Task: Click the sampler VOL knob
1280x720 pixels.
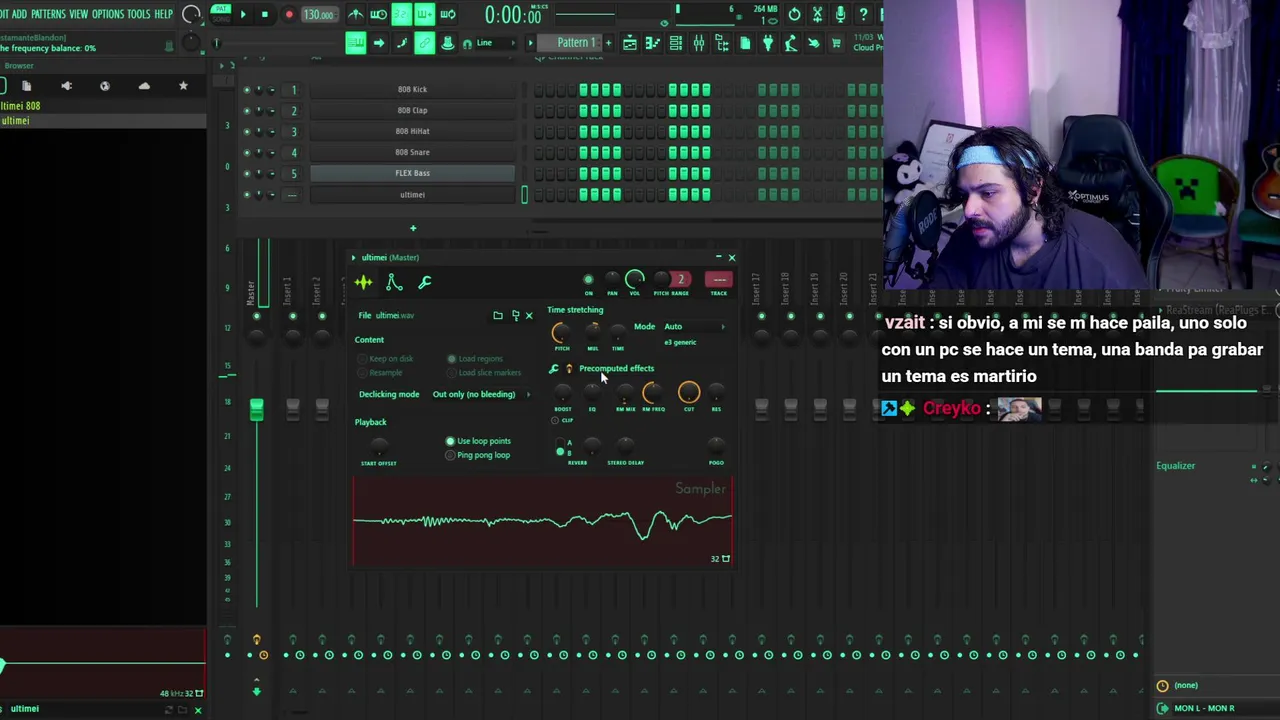Action: pos(634,280)
